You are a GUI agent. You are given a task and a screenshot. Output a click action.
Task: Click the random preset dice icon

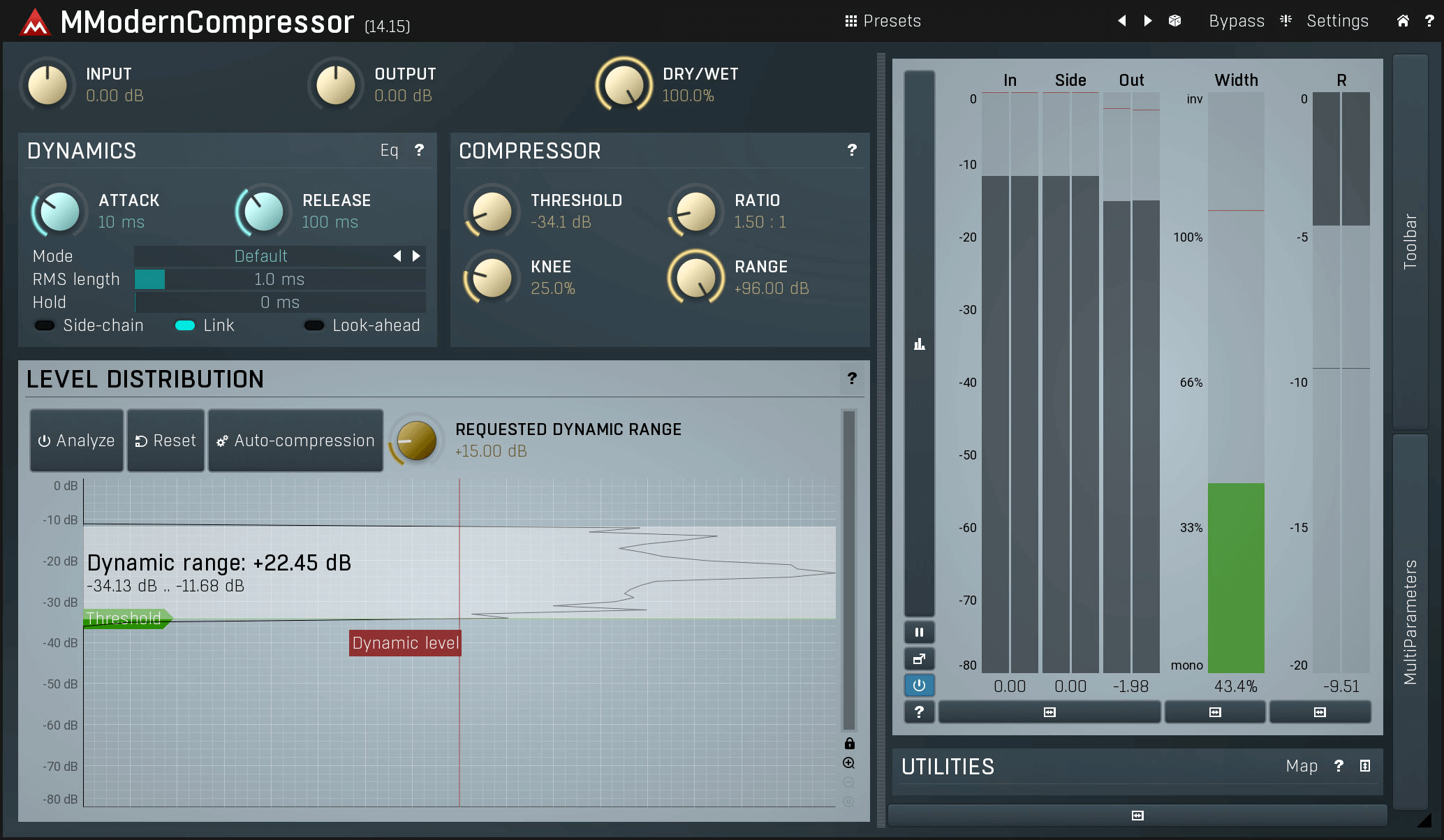(1174, 21)
